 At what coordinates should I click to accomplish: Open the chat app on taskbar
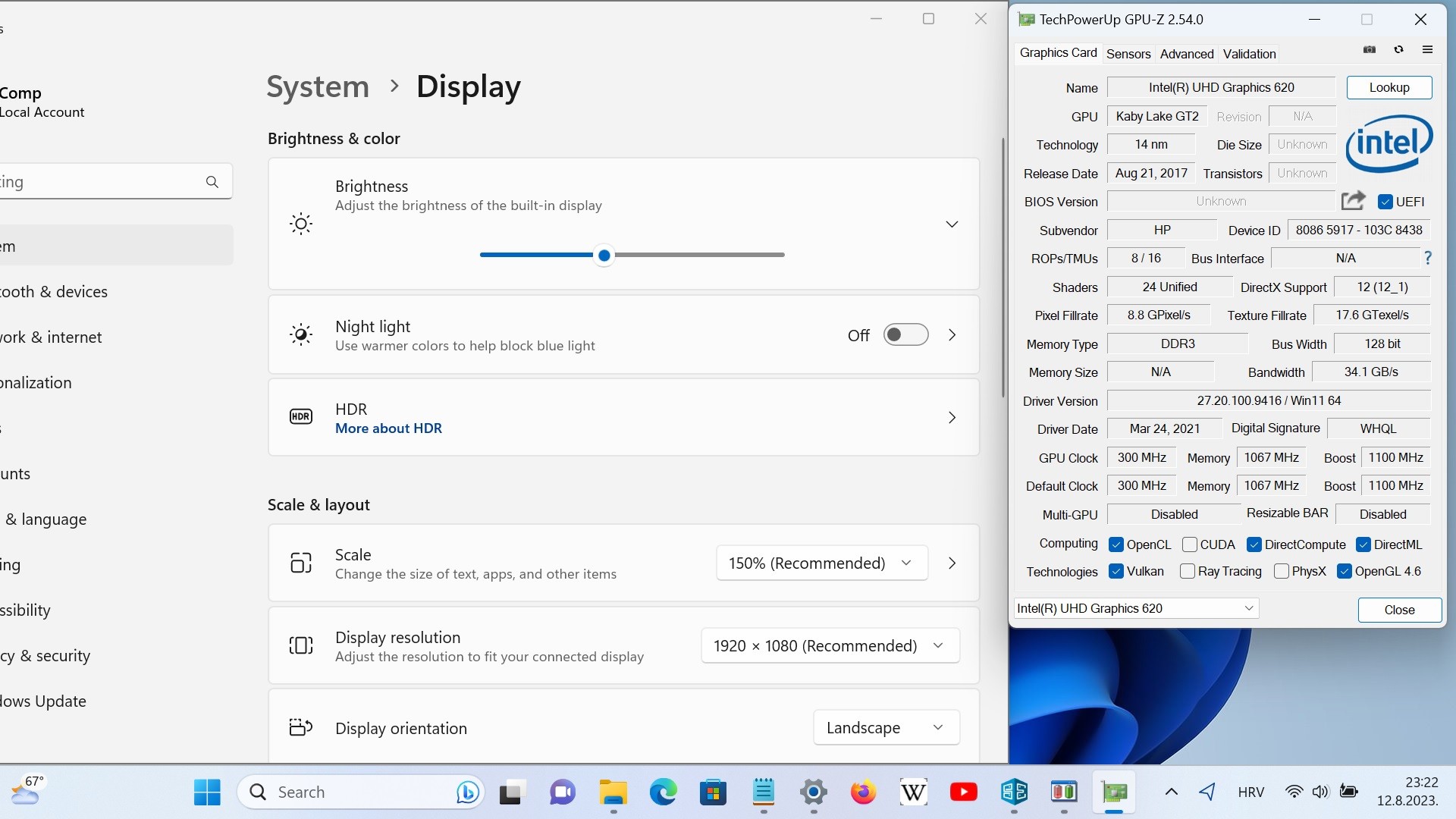(x=563, y=792)
